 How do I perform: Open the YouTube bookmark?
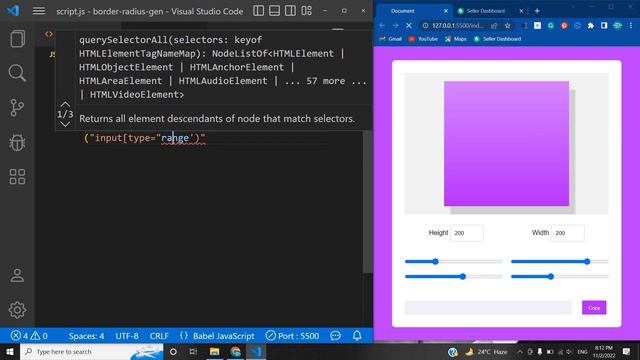pyautogui.click(x=423, y=39)
